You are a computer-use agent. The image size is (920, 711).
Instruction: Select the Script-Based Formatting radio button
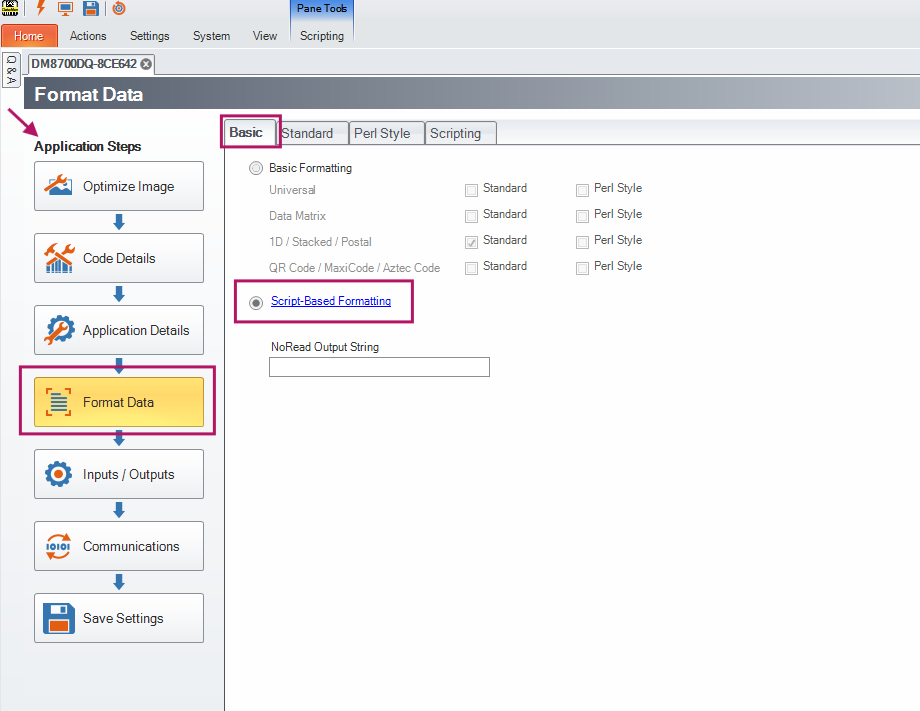click(257, 302)
